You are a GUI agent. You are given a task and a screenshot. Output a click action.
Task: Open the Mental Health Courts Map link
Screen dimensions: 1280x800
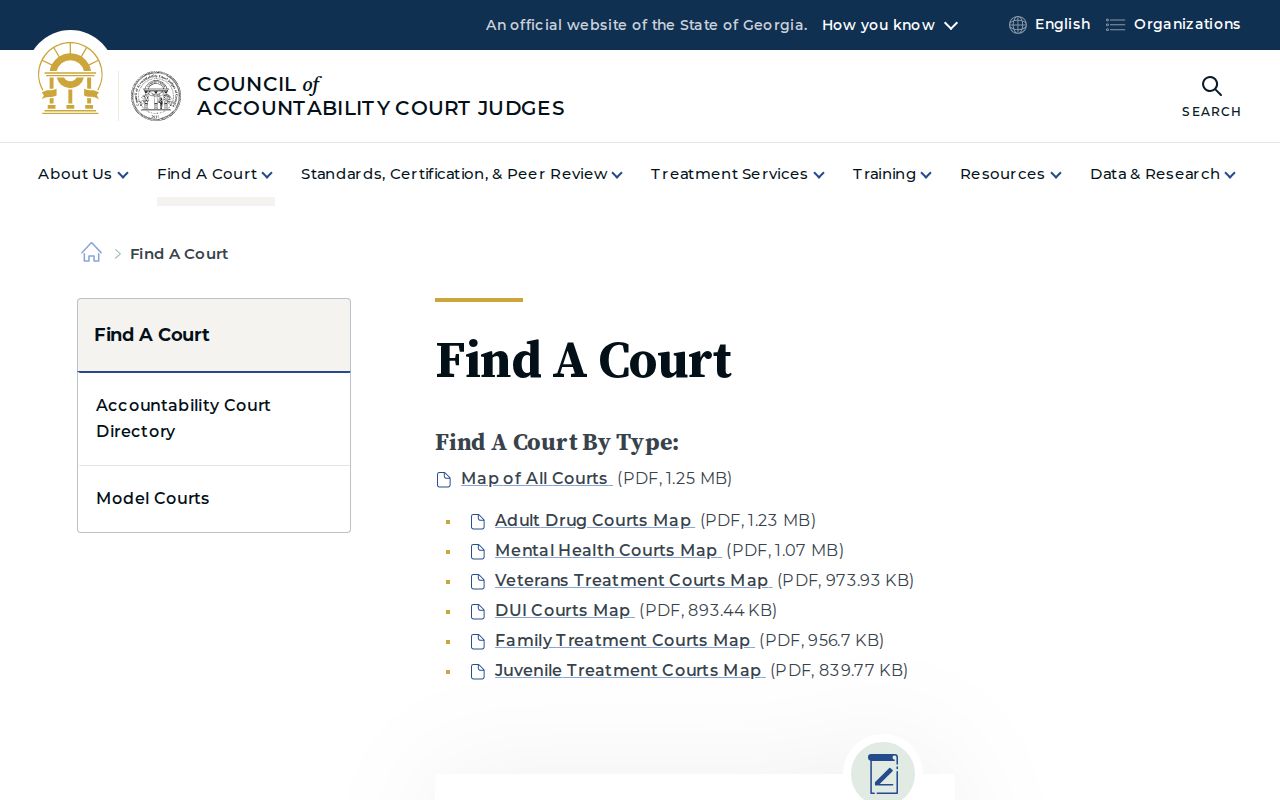tap(607, 550)
